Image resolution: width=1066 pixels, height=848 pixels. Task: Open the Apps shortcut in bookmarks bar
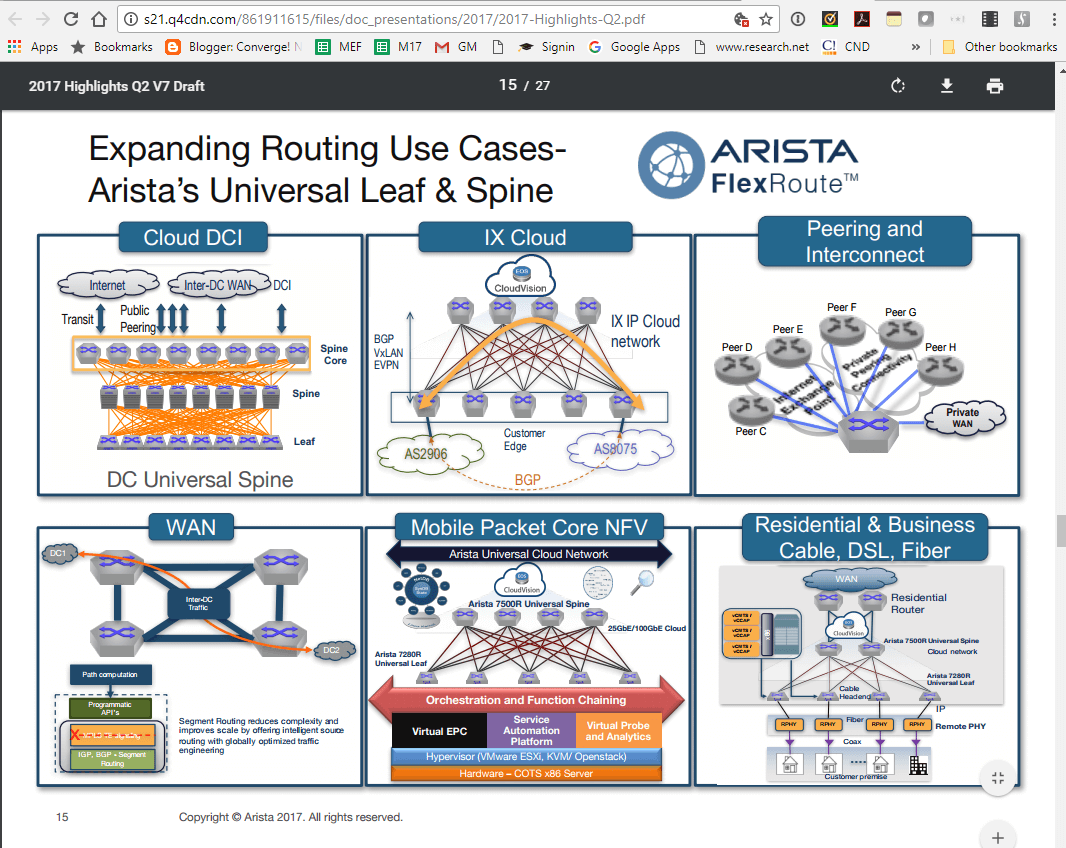pos(34,47)
